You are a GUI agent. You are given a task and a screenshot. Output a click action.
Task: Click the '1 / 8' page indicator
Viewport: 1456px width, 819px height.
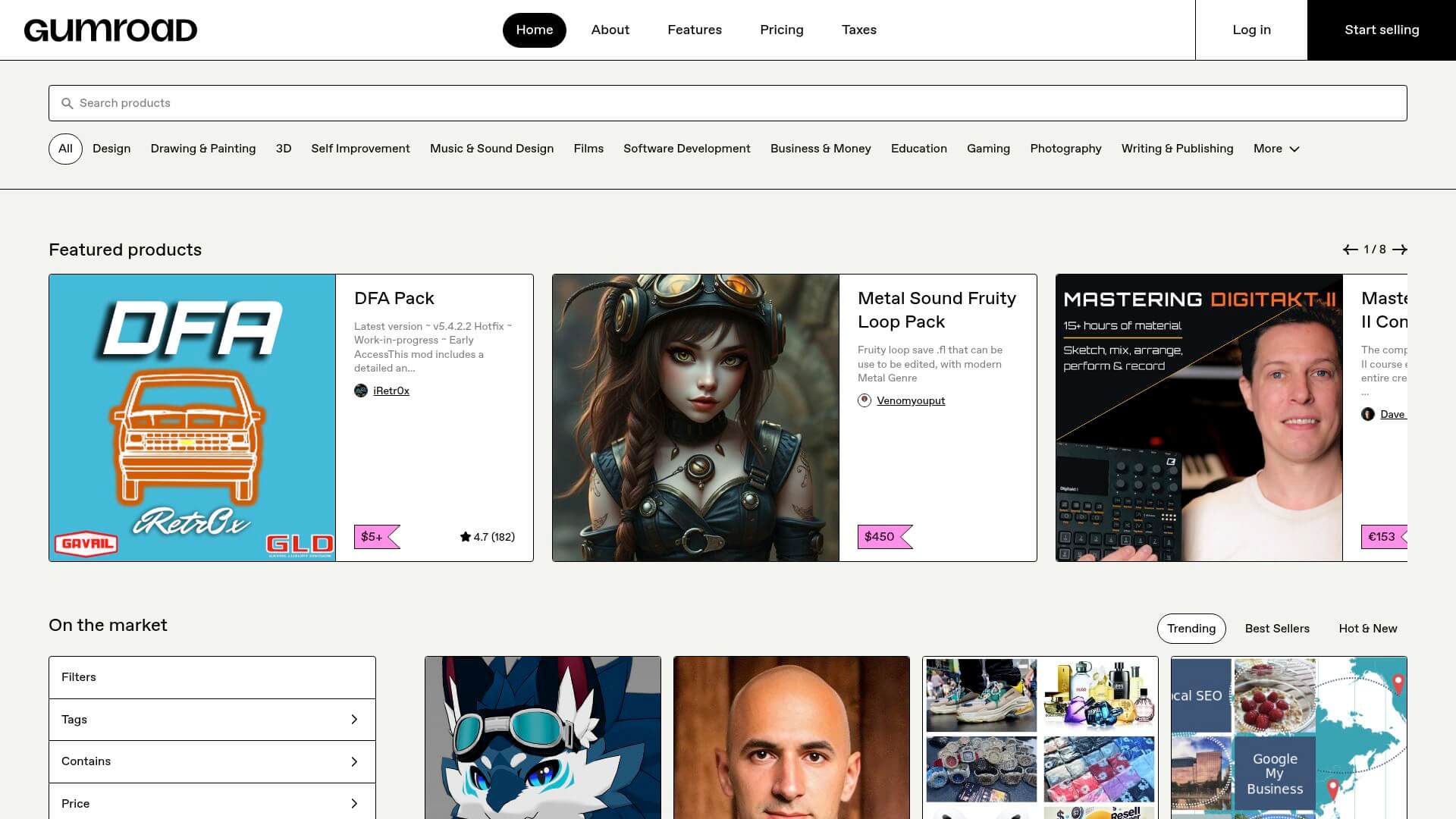1375,249
